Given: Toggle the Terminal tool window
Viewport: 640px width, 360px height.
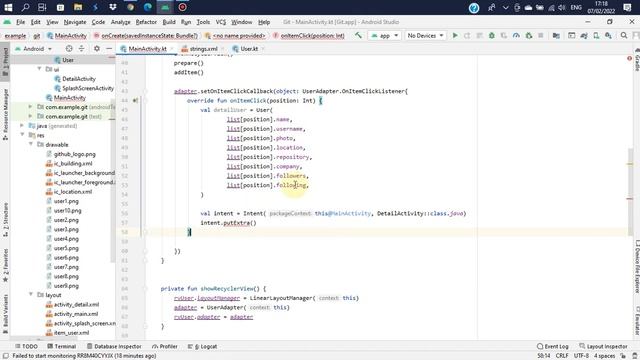Looking at the screenshot, I should point(62,346).
